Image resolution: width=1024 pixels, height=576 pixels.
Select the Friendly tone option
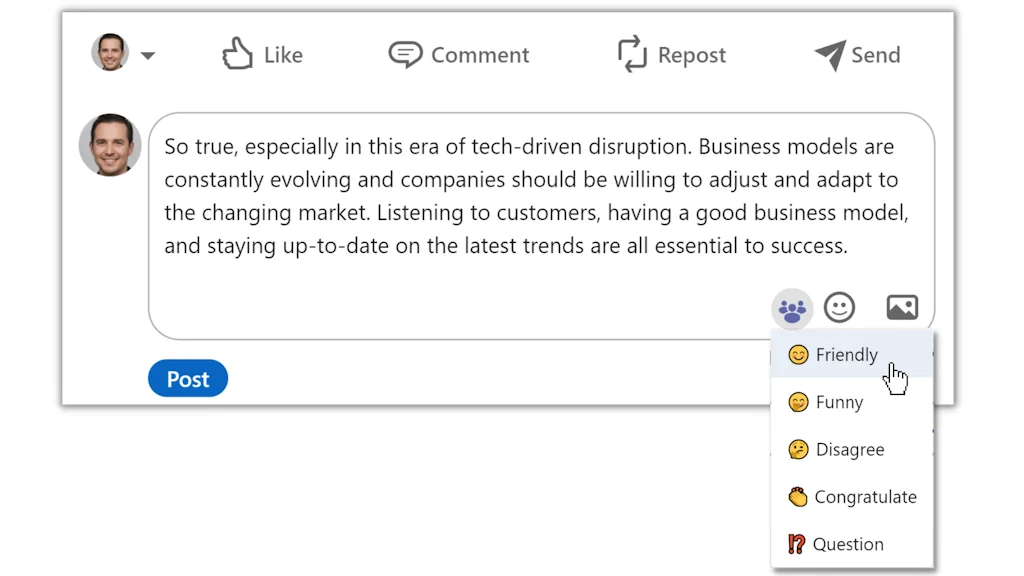[x=847, y=354]
